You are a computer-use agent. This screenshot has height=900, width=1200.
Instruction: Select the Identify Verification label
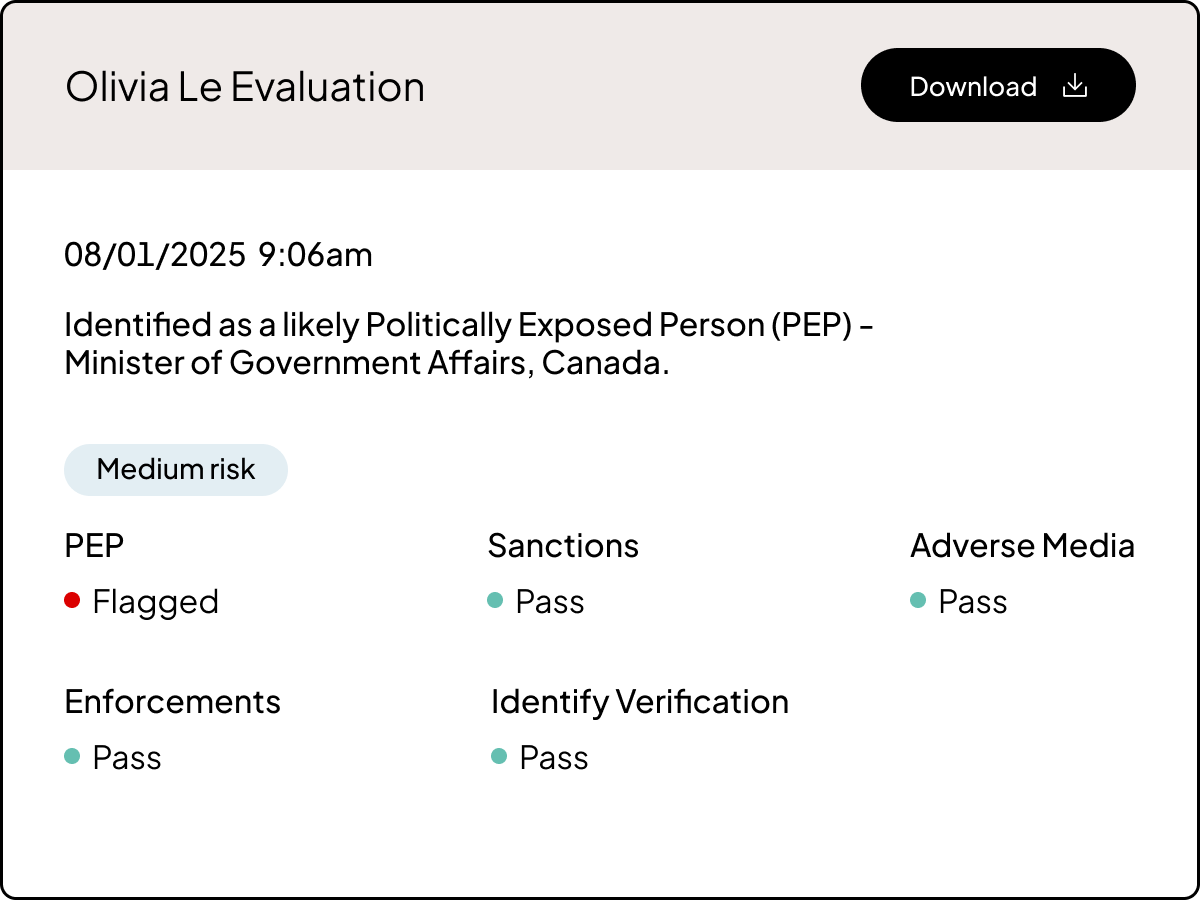pos(639,701)
